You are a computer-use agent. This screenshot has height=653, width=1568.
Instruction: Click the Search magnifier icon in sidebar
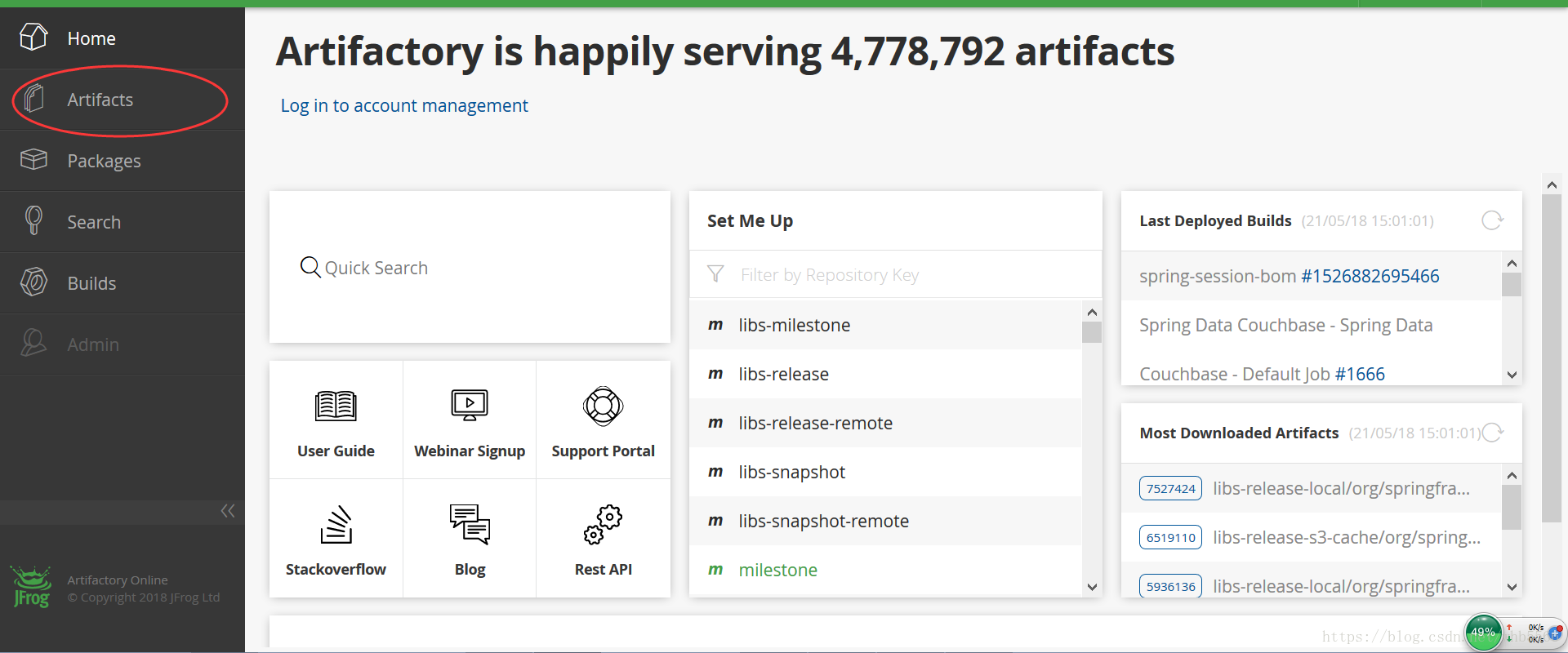[x=33, y=220]
